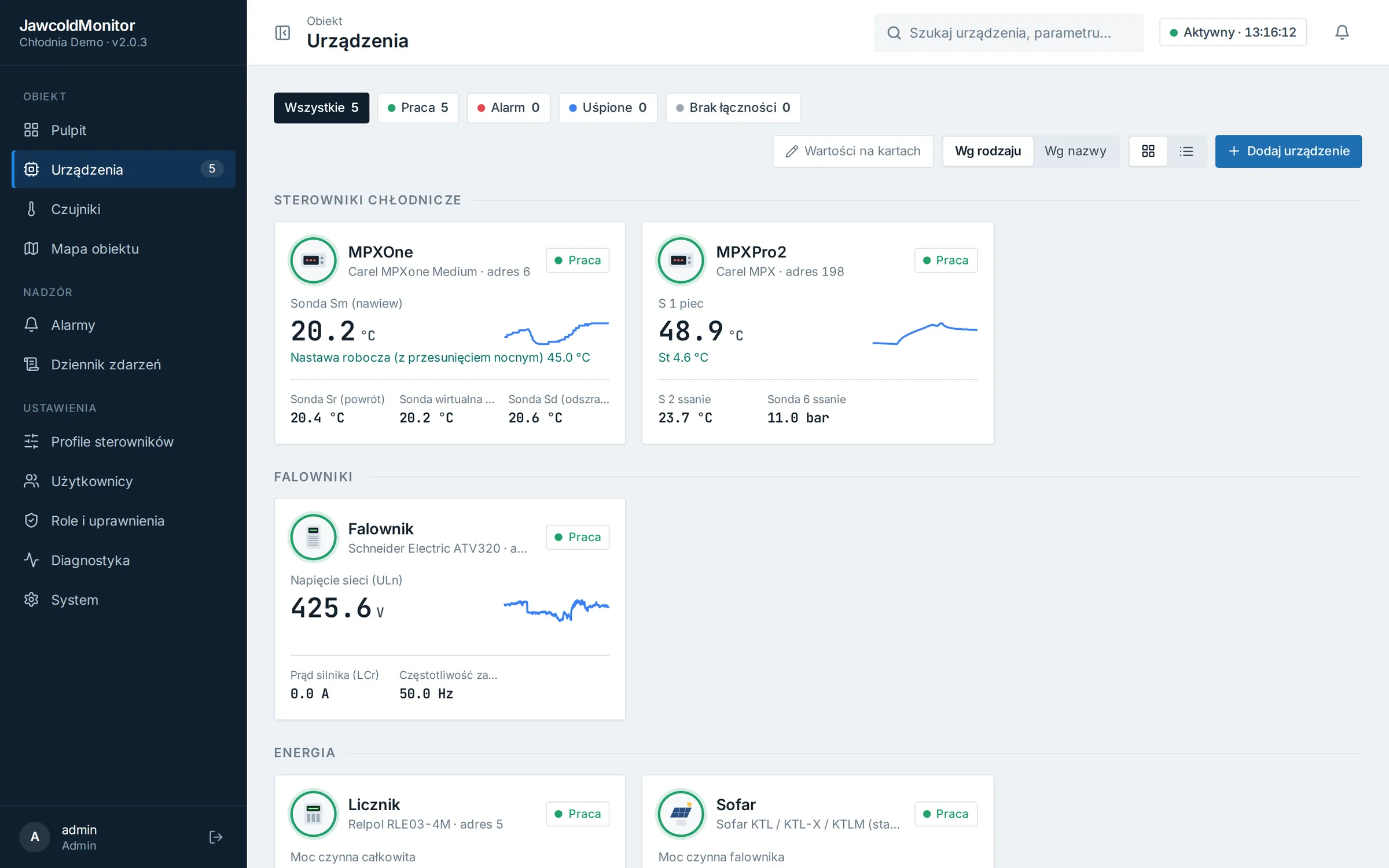Collapse the sidebar with the panel icon
This screenshot has height=868, width=1389.
[282, 32]
